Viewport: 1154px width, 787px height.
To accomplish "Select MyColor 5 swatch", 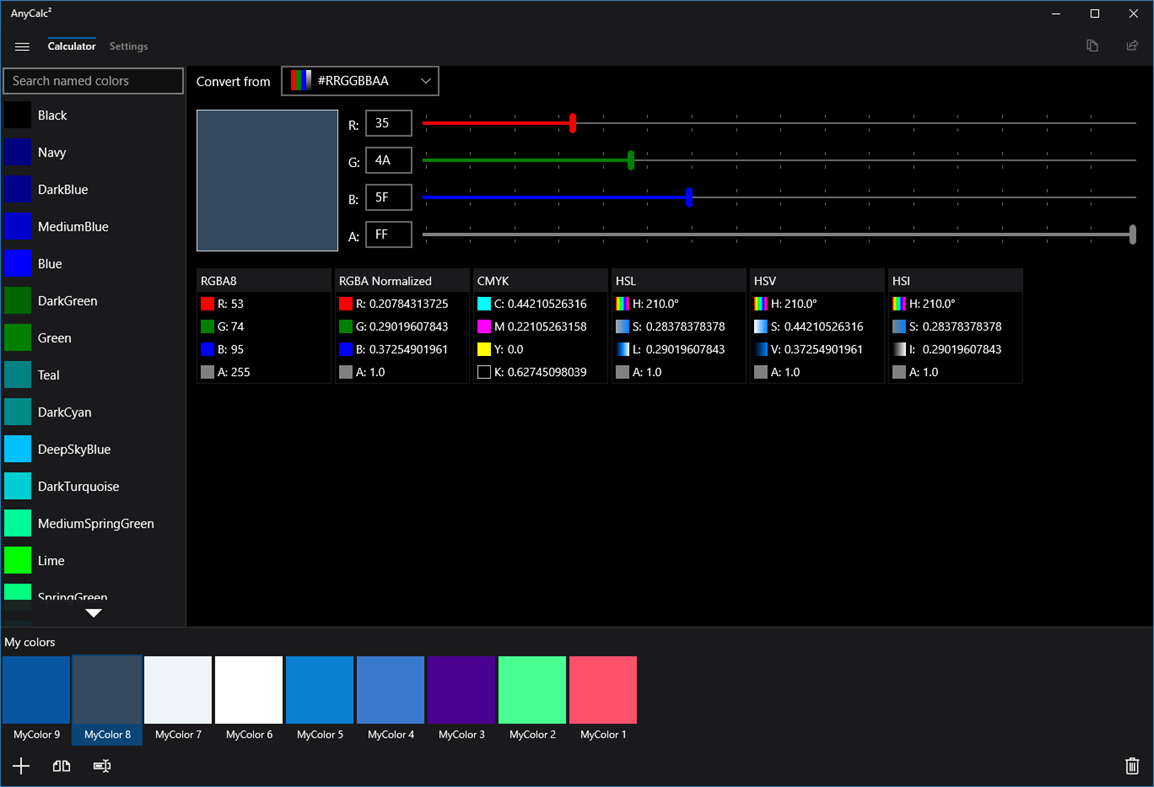I will [x=319, y=689].
